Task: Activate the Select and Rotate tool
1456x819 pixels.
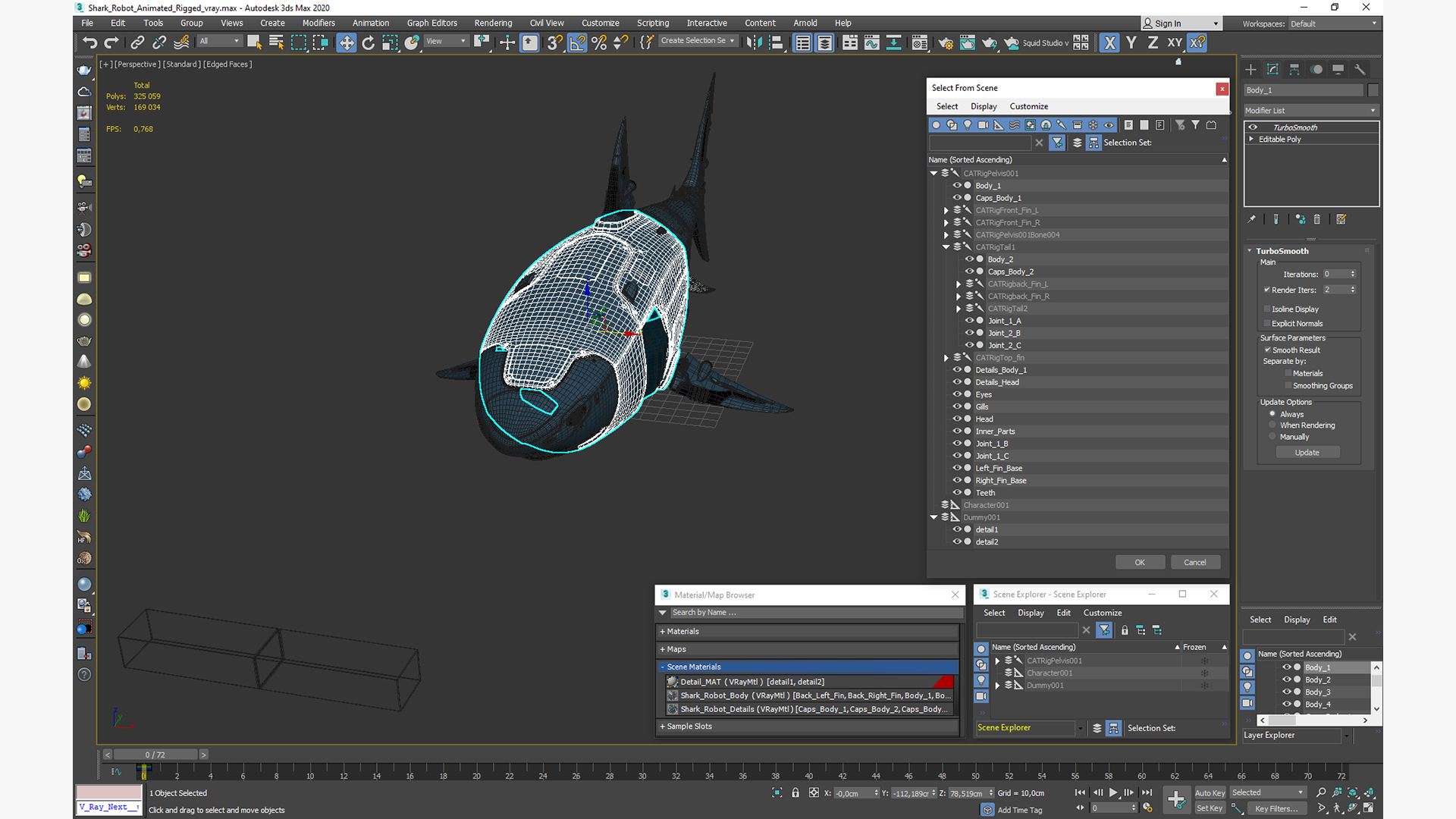Action: pos(369,42)
